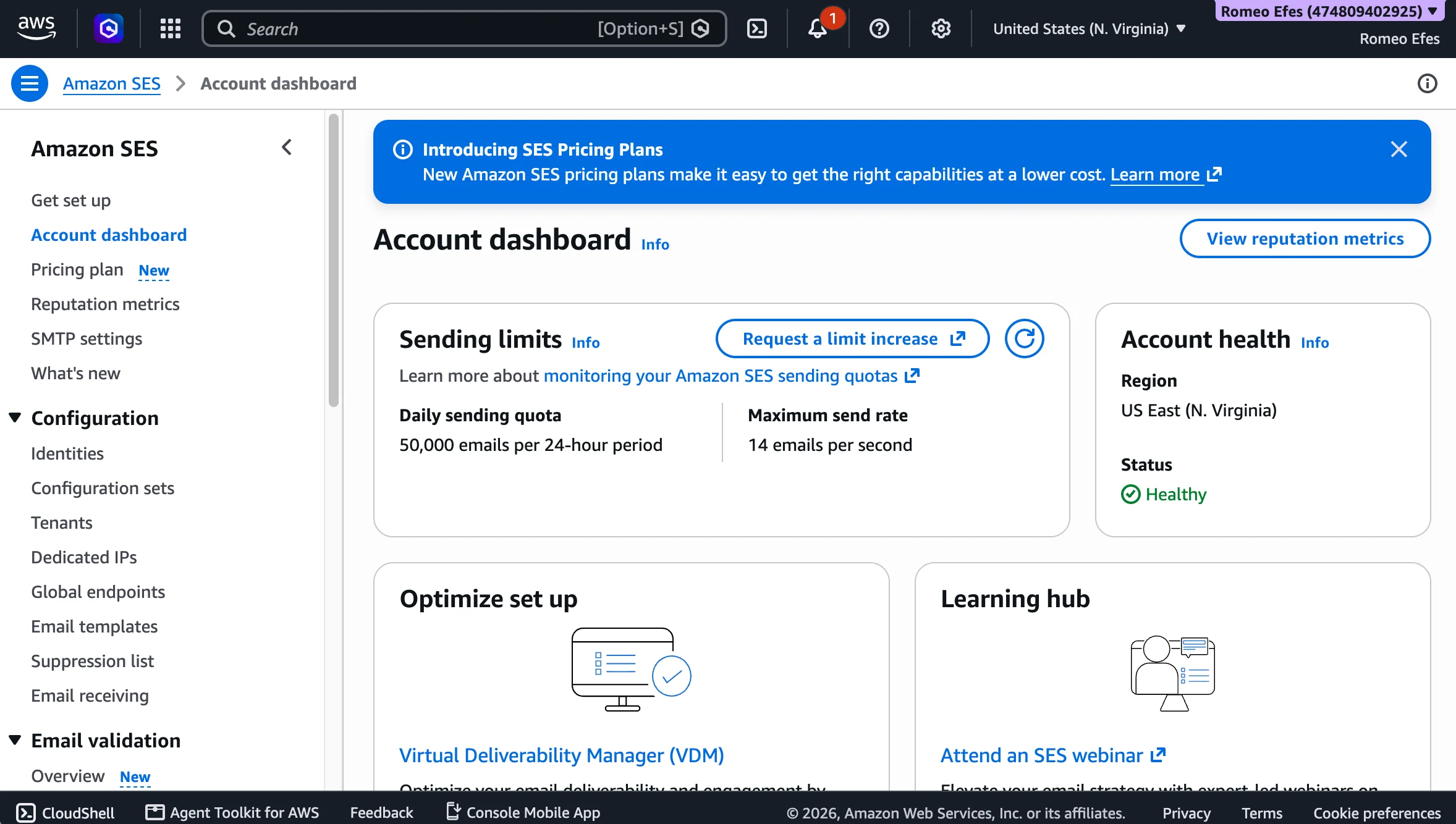This screenshot has height=824, width=1456.
Task: Open the settings gear in top bar
Action: click(x=941, y=28)
